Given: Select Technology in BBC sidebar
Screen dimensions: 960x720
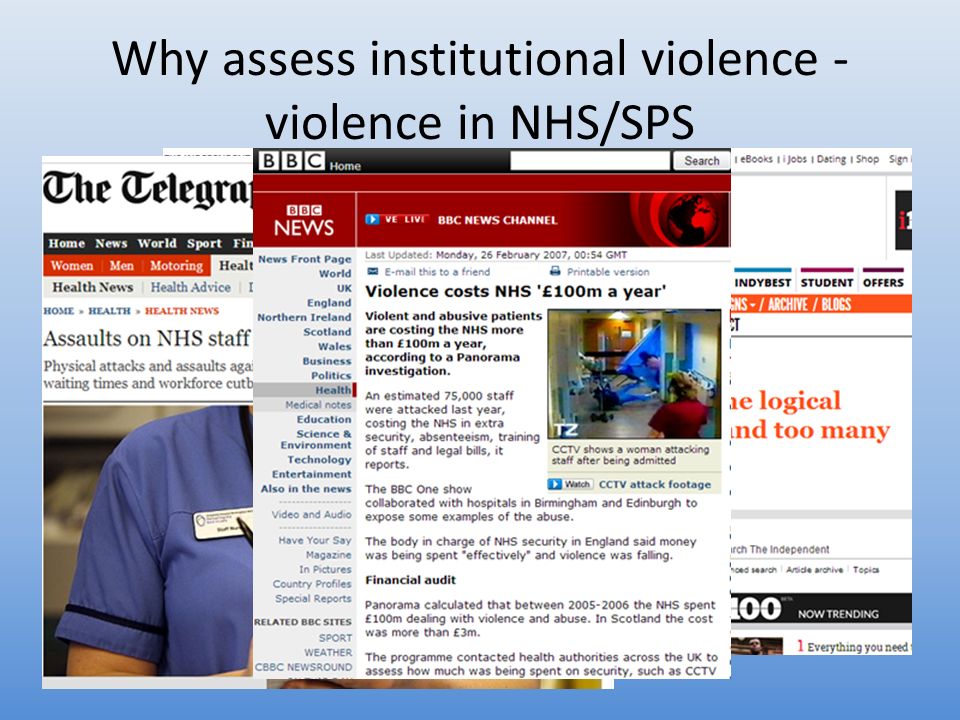Looking at the screenshot, I should [319, 460].
